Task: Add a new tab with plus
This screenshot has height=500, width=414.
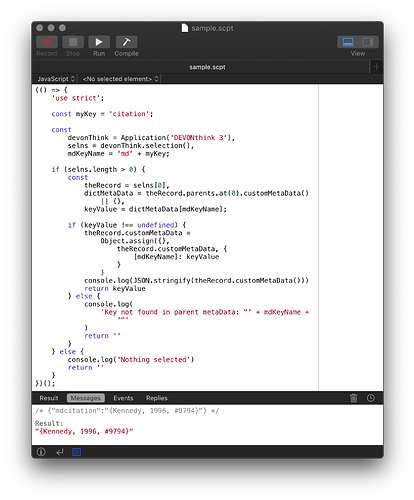Action: (x=377, y=67)
